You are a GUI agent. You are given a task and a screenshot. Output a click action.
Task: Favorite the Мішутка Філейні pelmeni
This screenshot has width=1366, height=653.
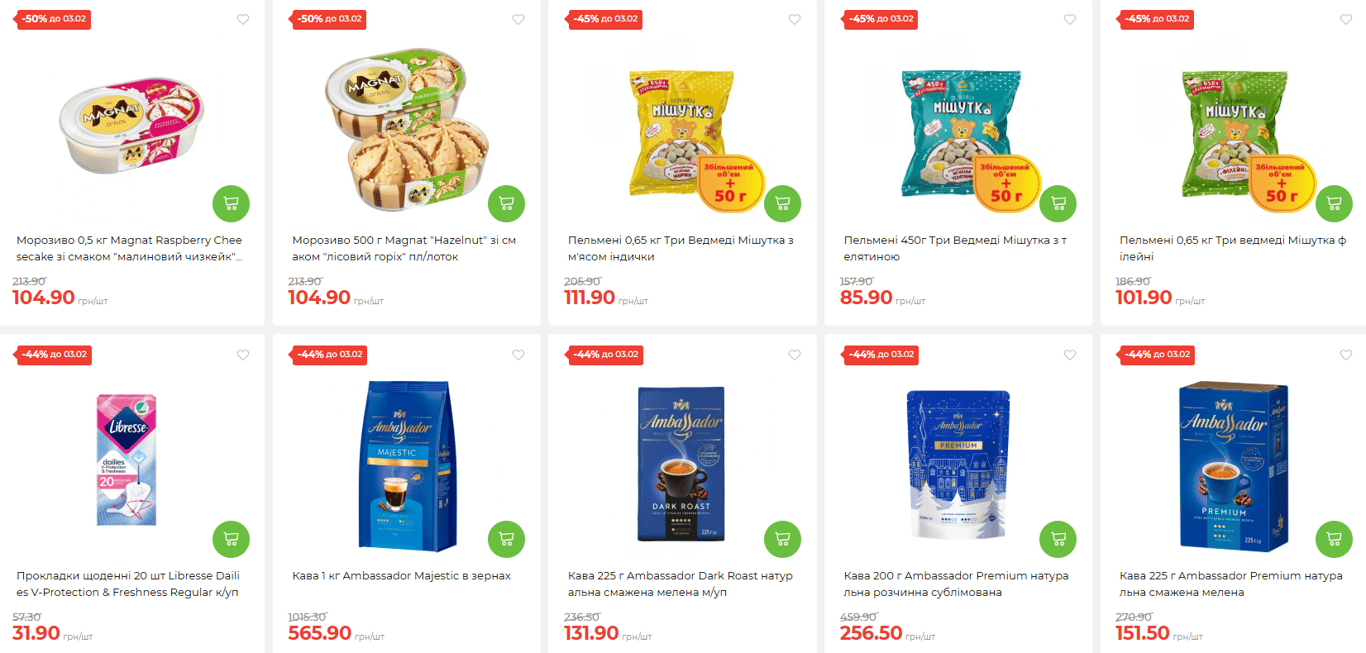coord(1345,20)
